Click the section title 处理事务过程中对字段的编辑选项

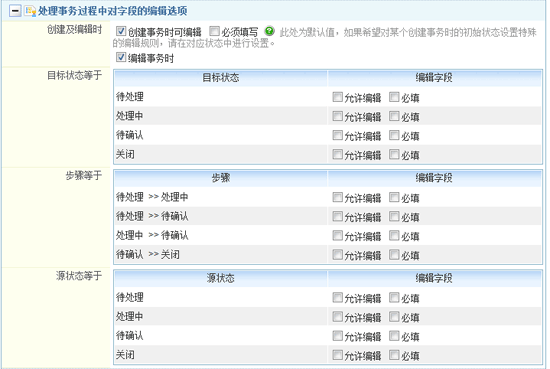tap(113, 11)
